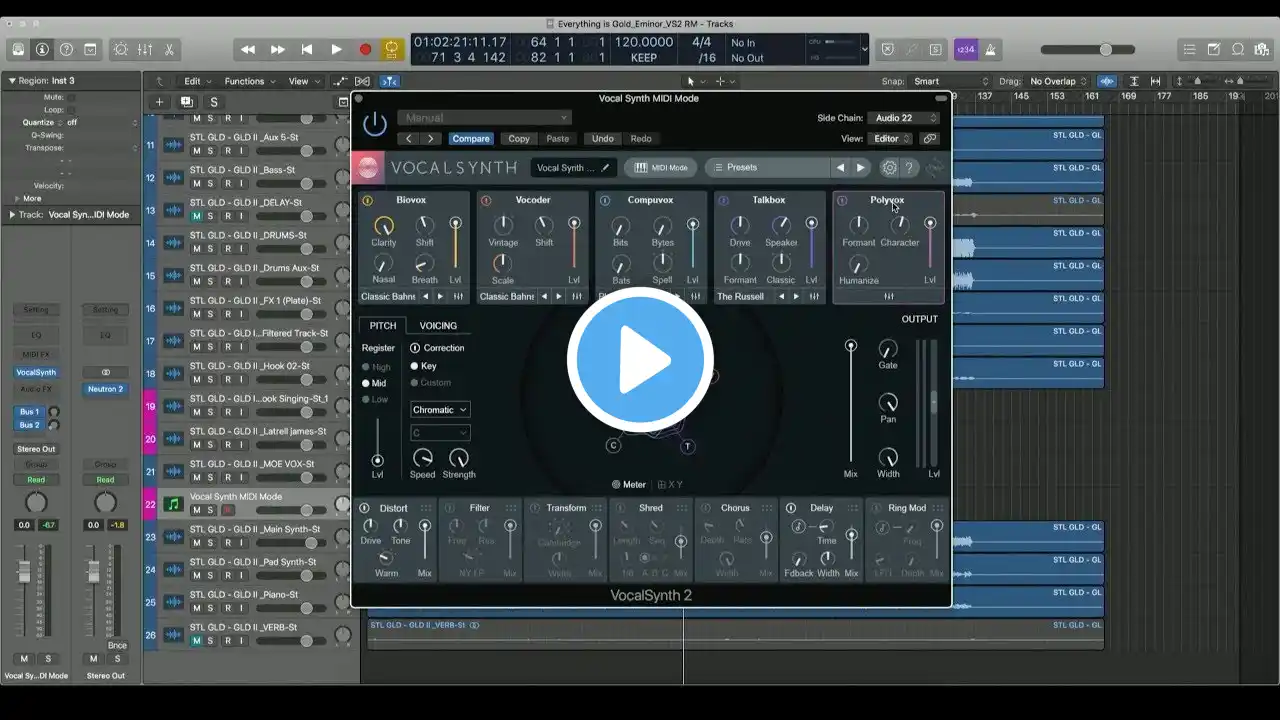The height and width of the screenshot is (720, 1280).
Task: Click the scissors editors icon
Action: pyautogui.click(x=169, y=49)
